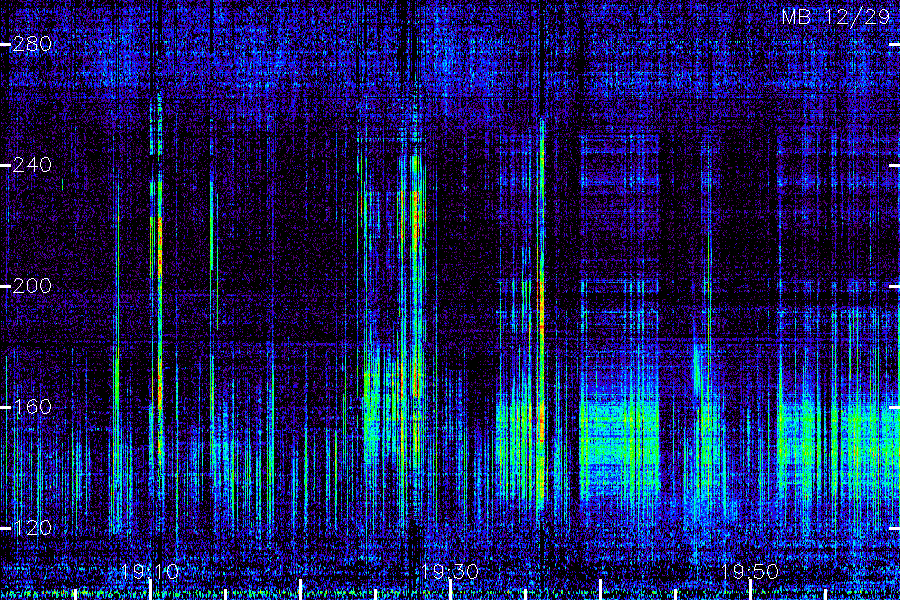Click the 19:30 time axis label
The height and width of the screenshot is (600, 900).
[x=450, y=572]
